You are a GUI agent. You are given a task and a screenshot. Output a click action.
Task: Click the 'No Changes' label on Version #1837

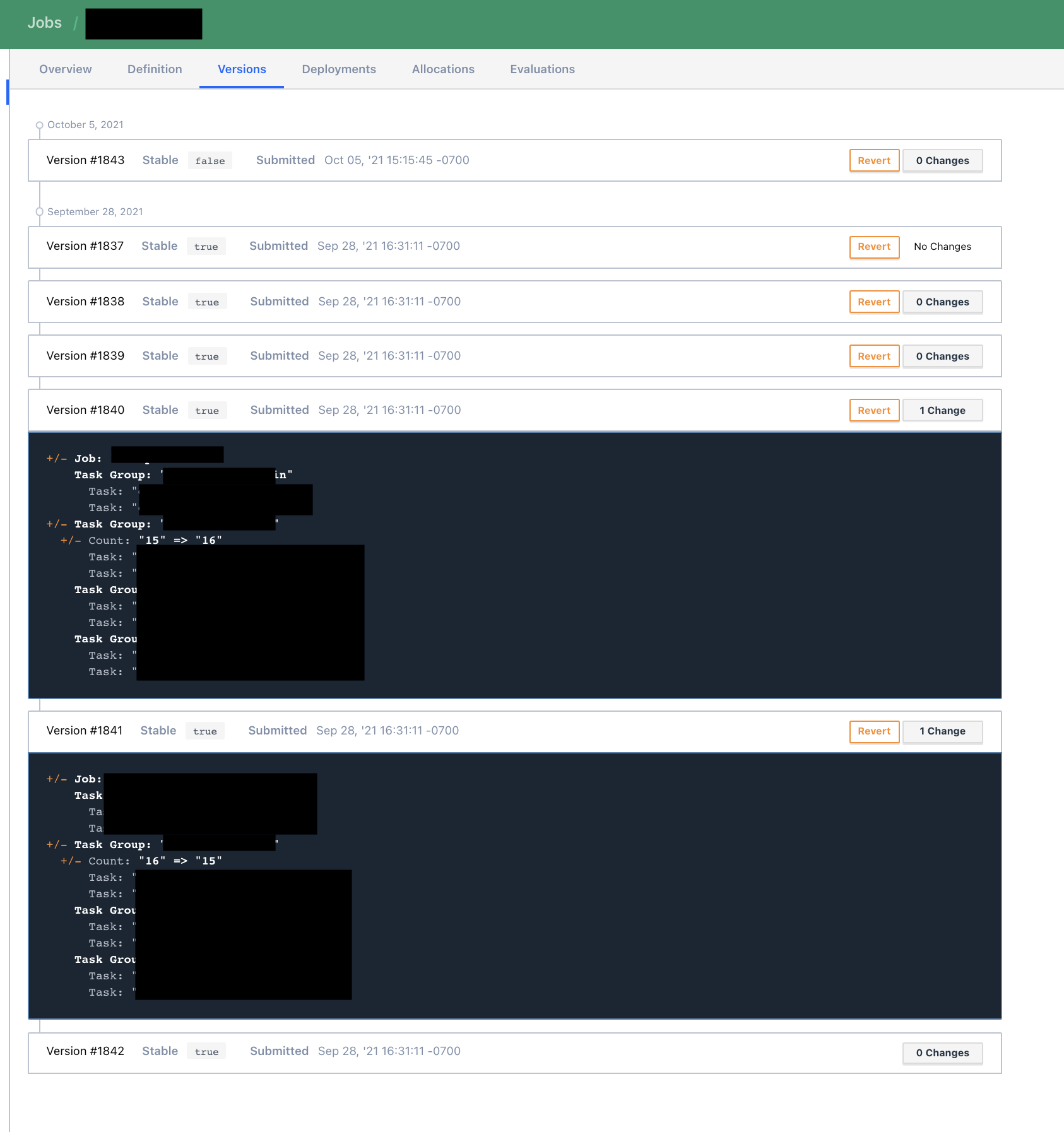942,247
